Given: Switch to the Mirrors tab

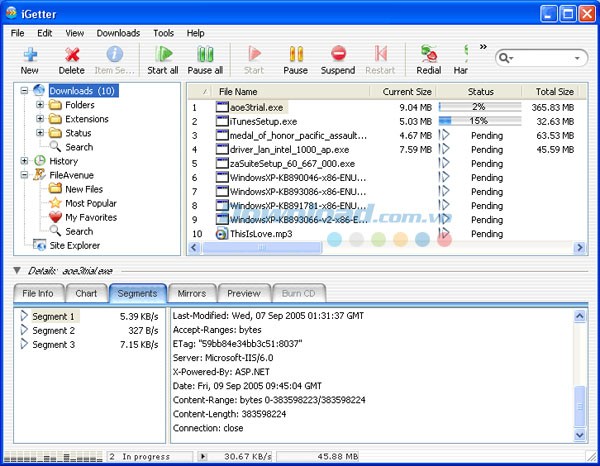Looking at the screenshot, I should pyautogui.click(x=191, y=293).
